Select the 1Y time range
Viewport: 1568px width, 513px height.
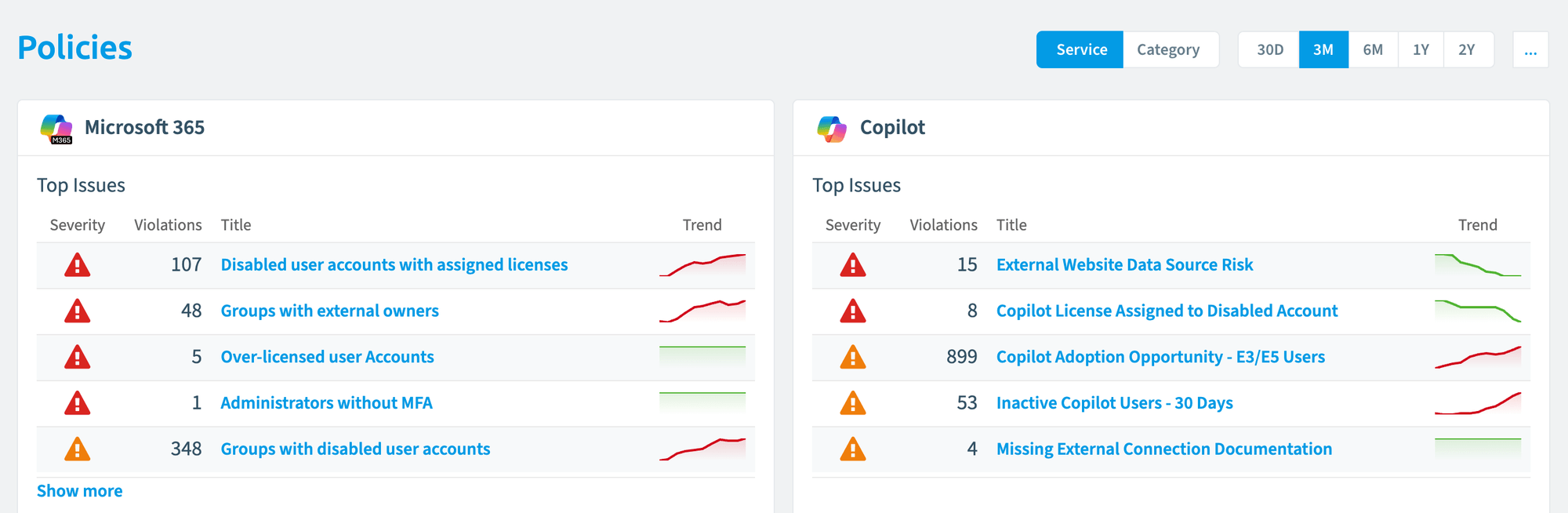click(x=1421, y=49)
